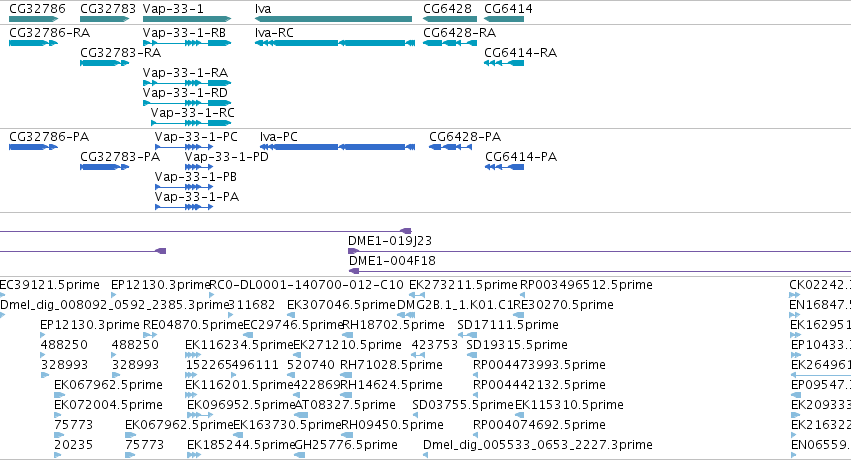Click the 20235 EST feature

pyautogui.click(x=58, y=456)
